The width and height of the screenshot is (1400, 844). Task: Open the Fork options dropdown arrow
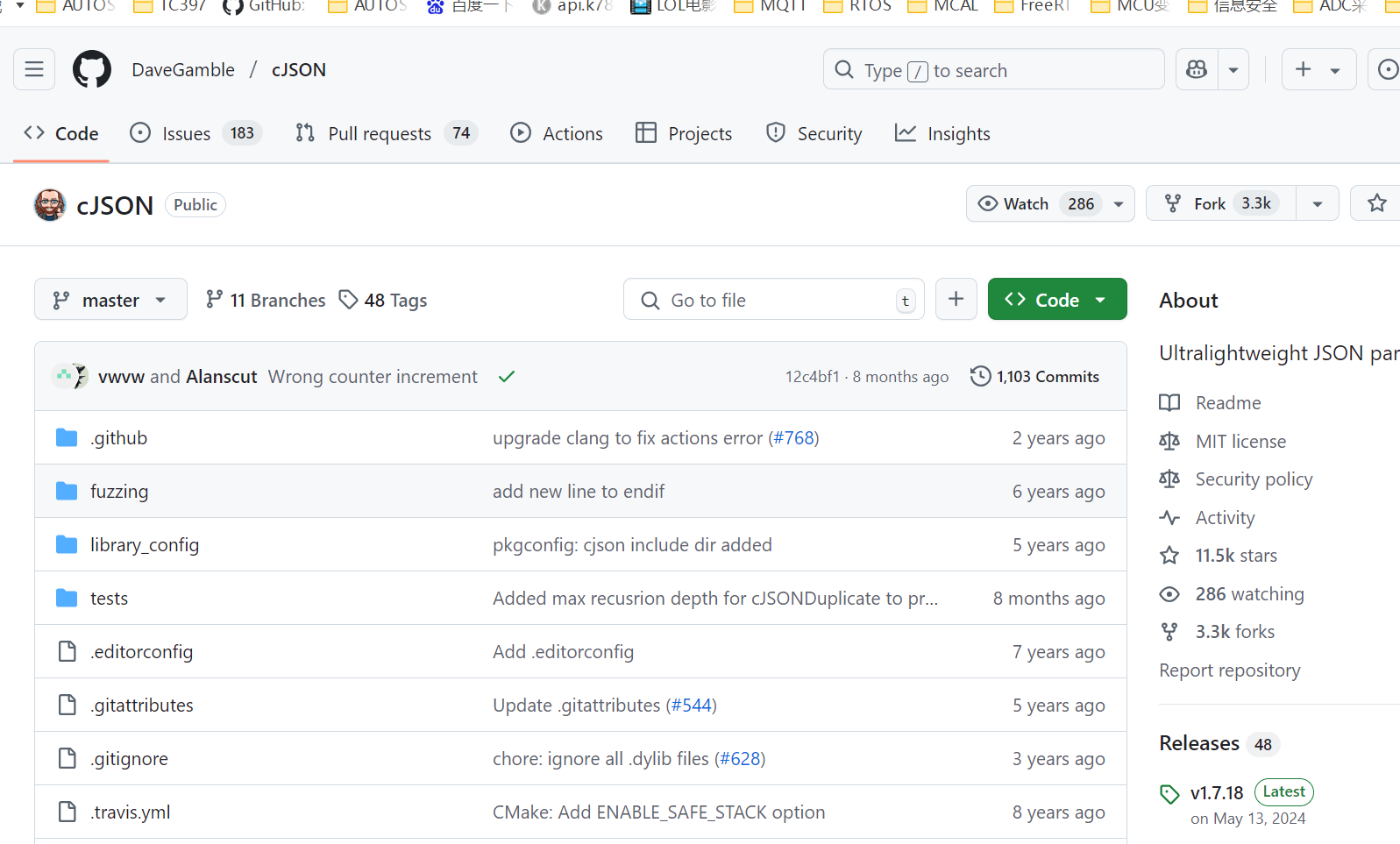pos(1317,203)
